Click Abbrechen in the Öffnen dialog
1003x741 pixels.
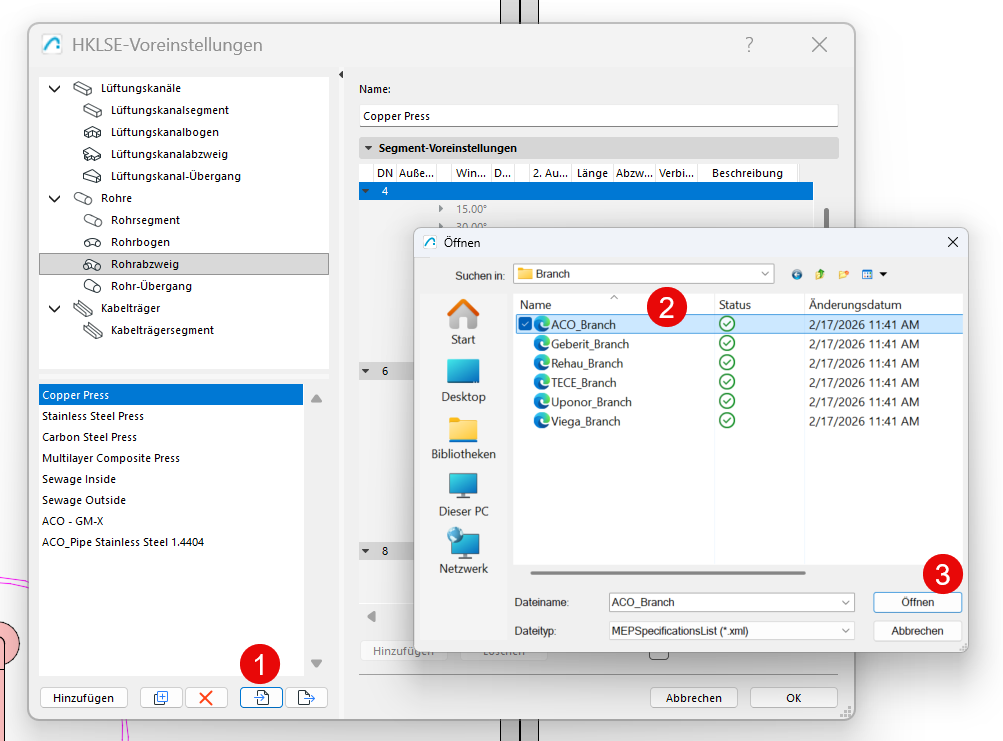917,631
